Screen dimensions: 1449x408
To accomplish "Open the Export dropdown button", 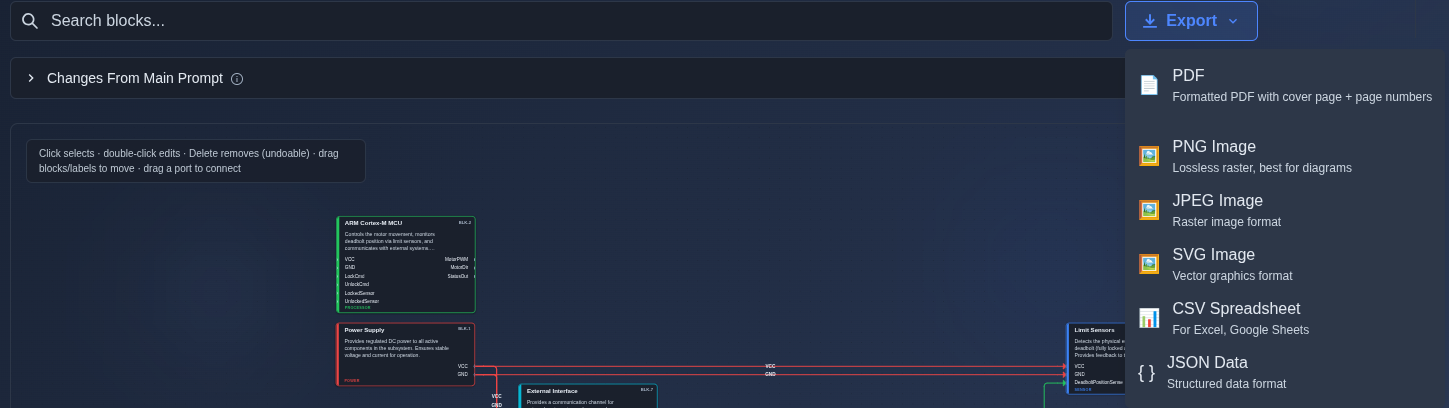I will click(x=1191, y=21).
